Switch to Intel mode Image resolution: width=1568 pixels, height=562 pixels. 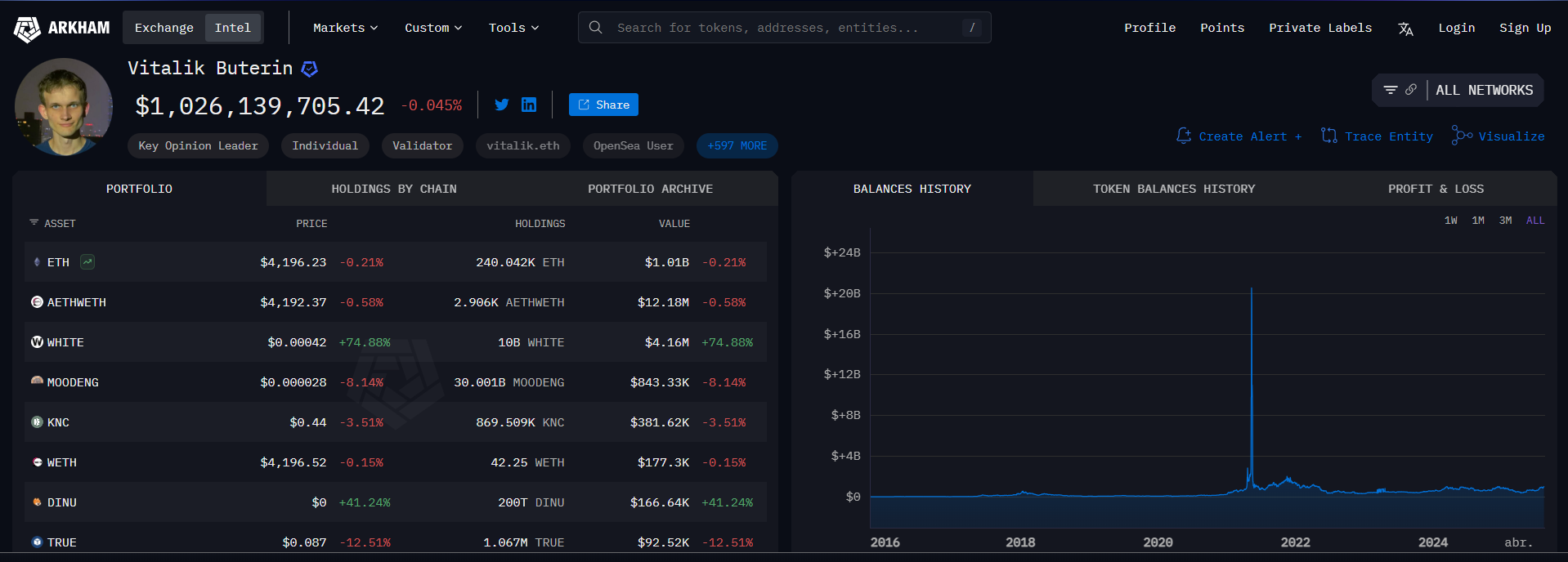(233, 28)
